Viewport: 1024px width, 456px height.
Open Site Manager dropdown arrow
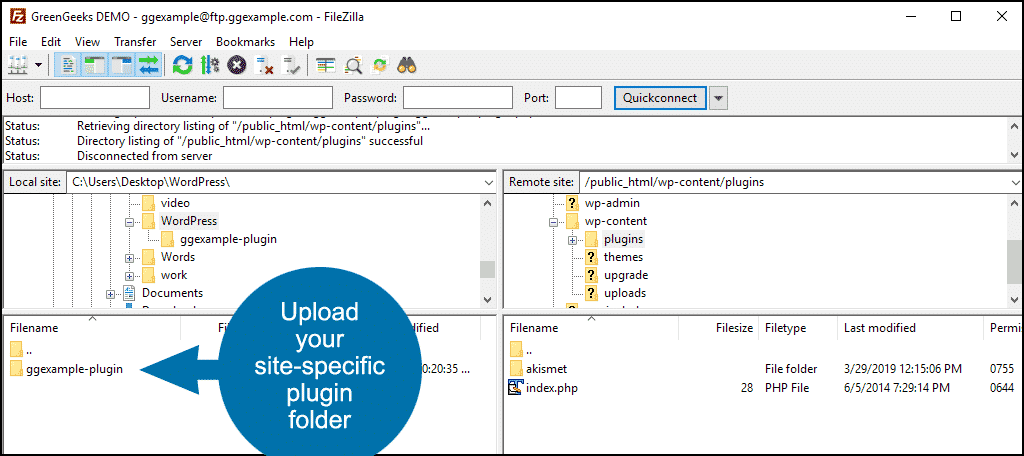point(38,65)
